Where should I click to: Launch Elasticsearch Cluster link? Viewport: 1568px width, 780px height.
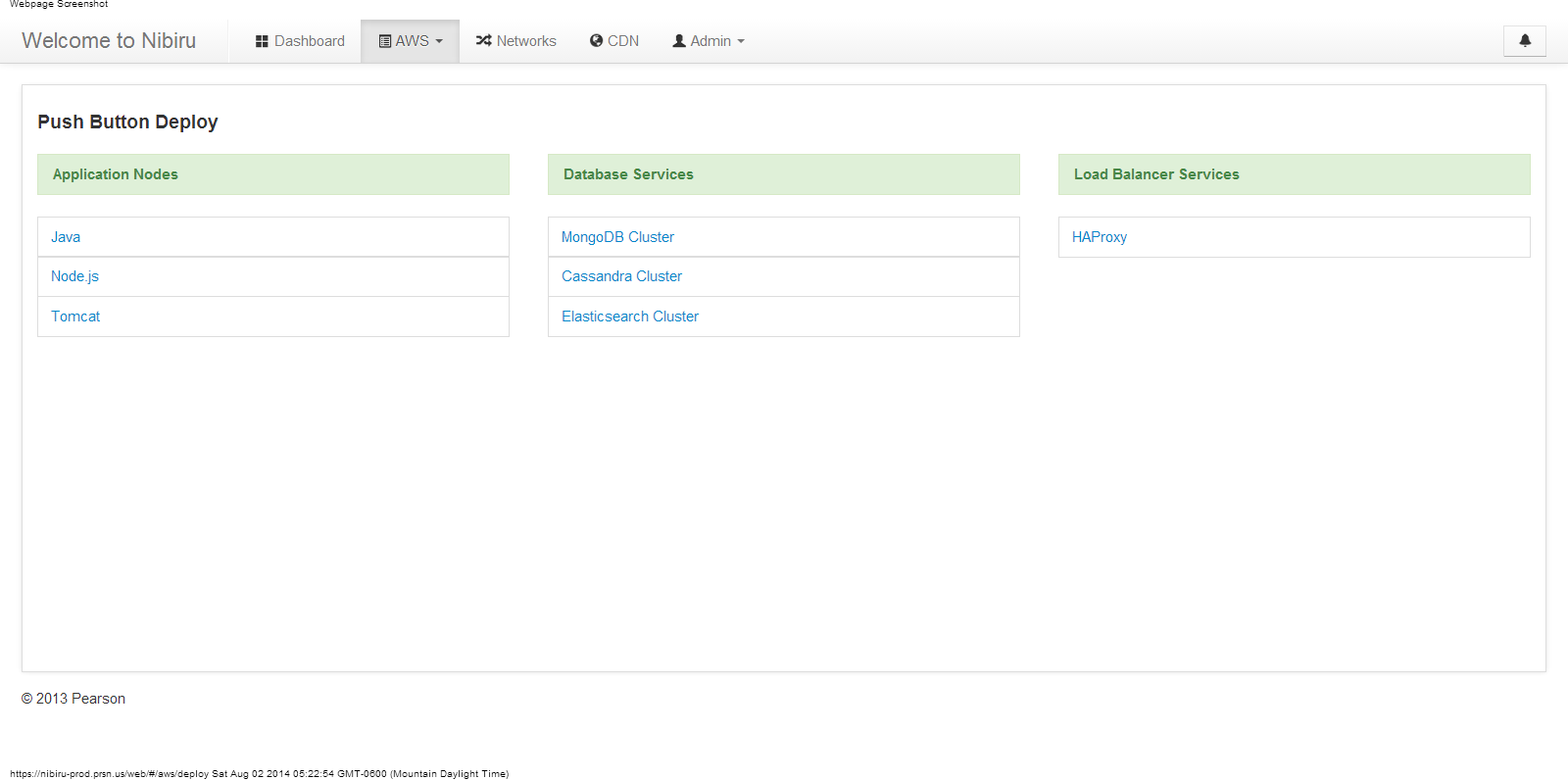(630, 317)
